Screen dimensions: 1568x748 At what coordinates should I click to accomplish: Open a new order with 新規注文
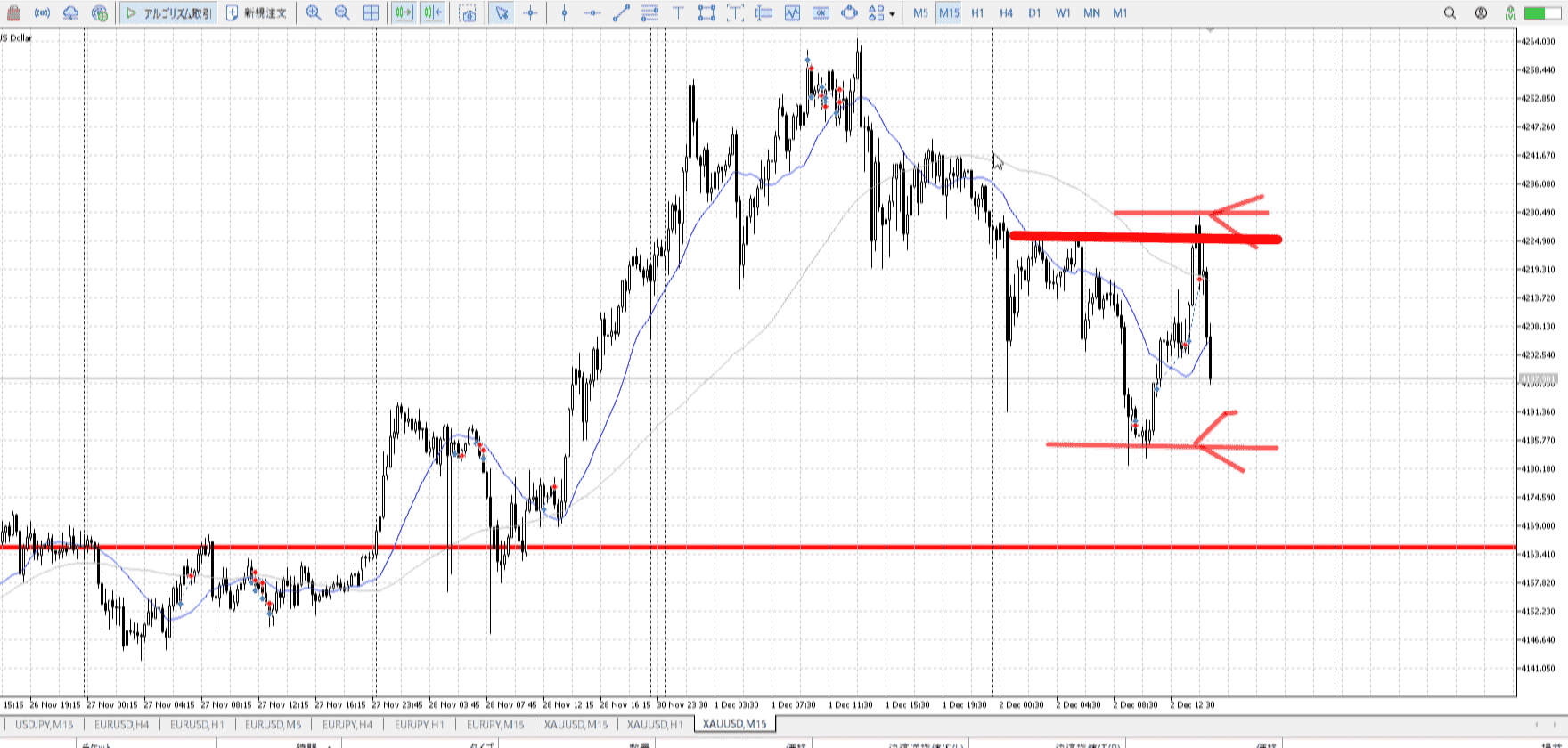coord(257,13)
